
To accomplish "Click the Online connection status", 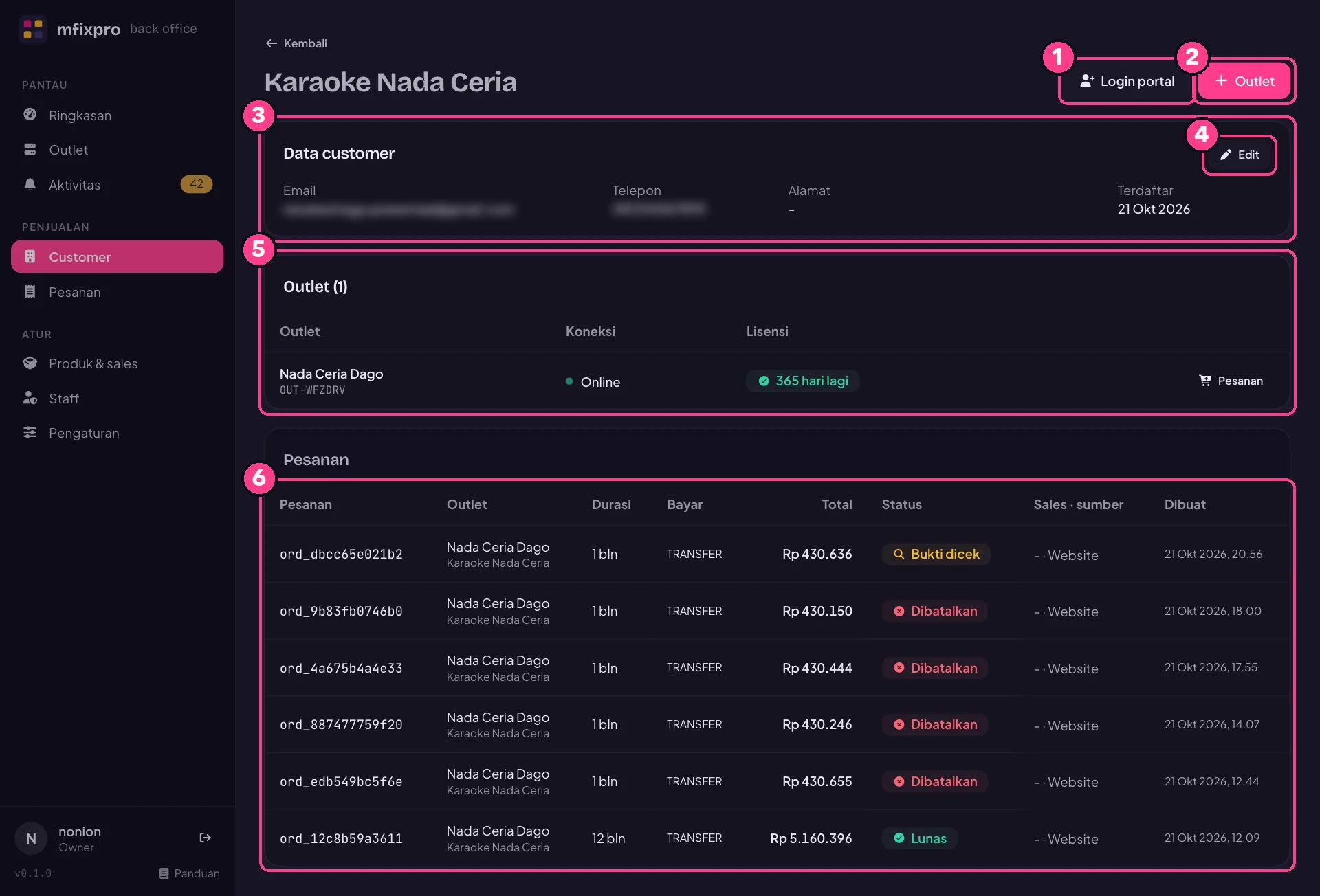I will point(593,382).
